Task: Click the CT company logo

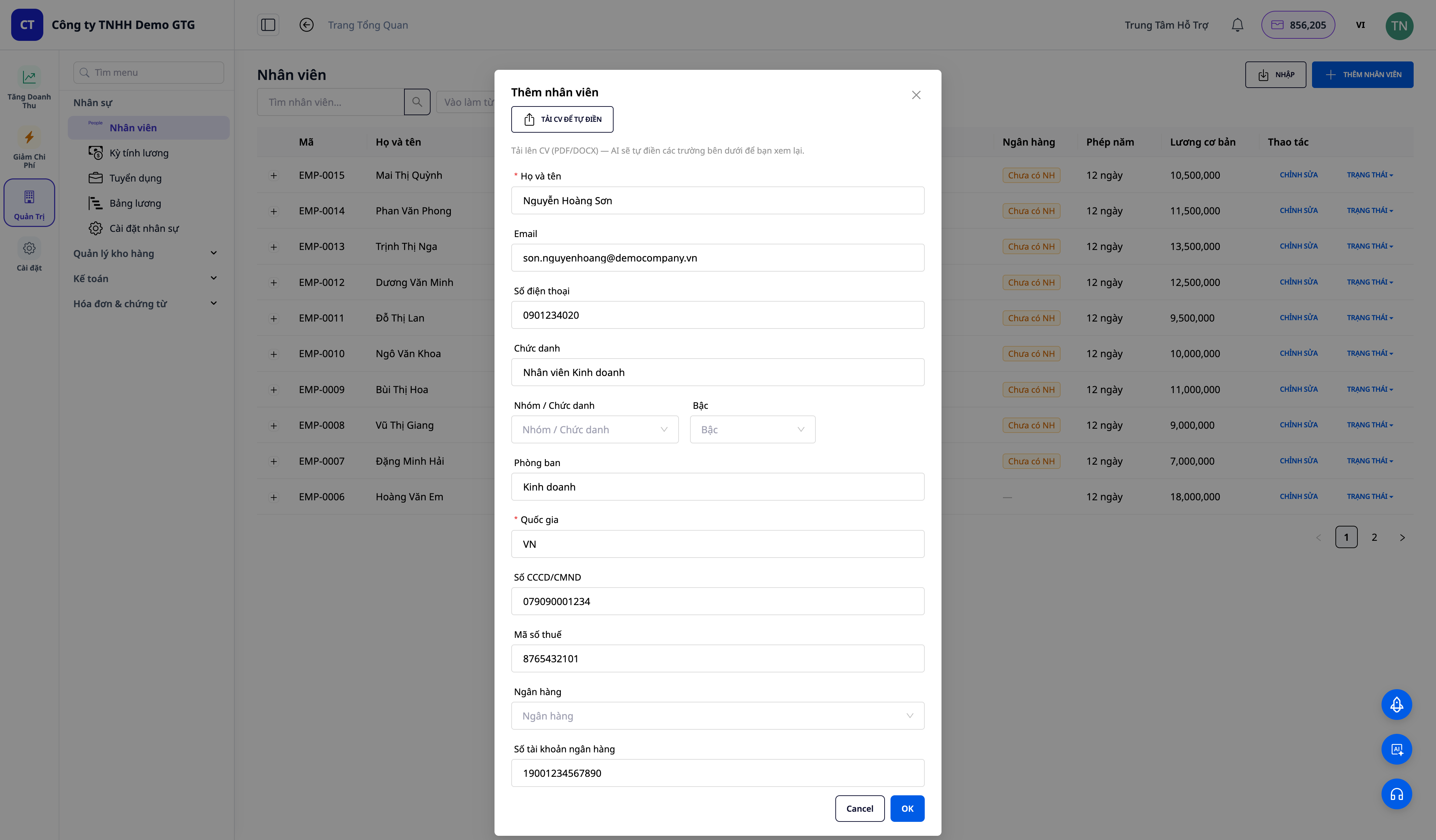Action: [27, 25]
